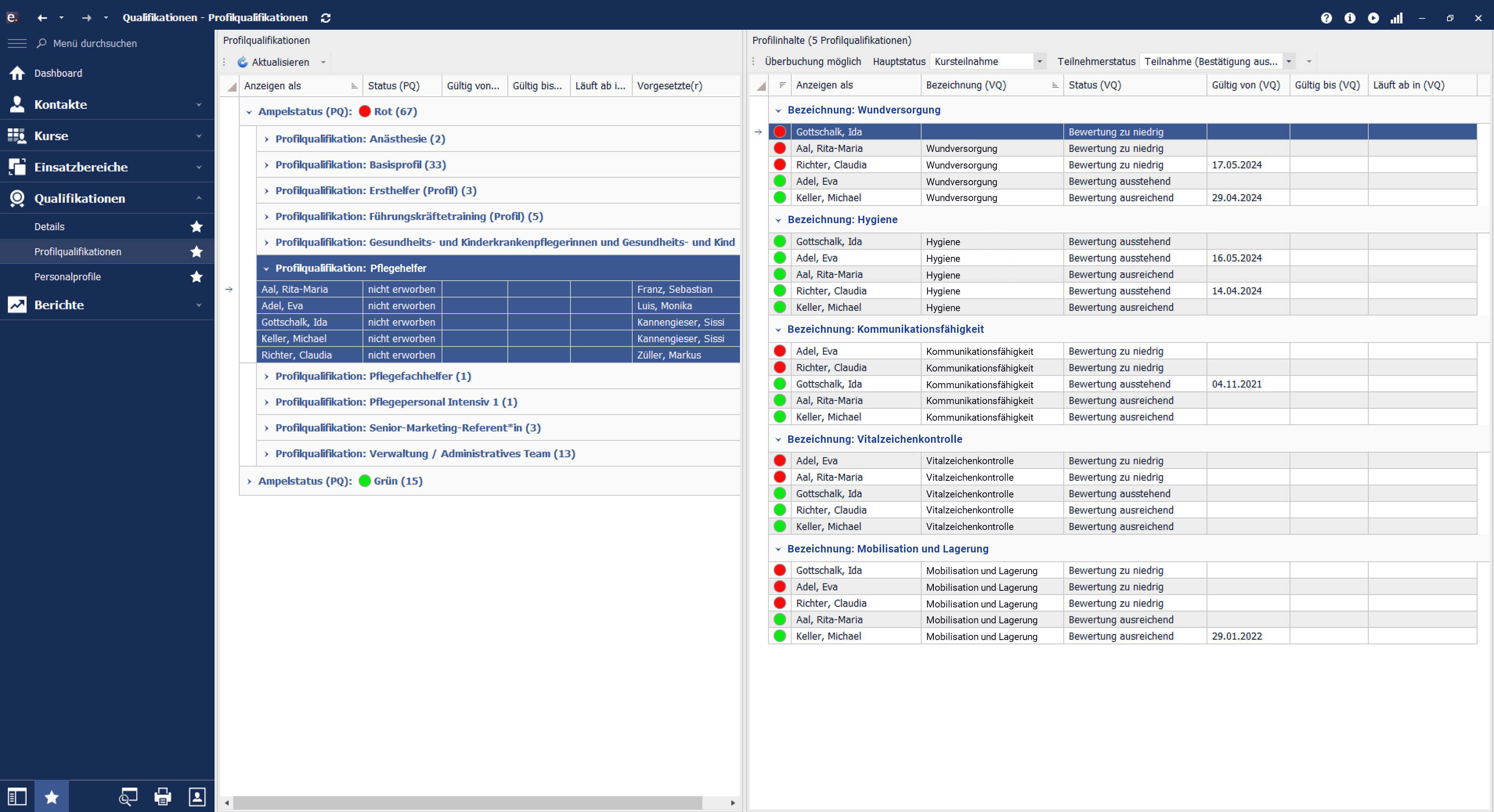Click the play video icon in title bar
The width and height of the screenshot is (1494, 812).
click(1373, 18)
